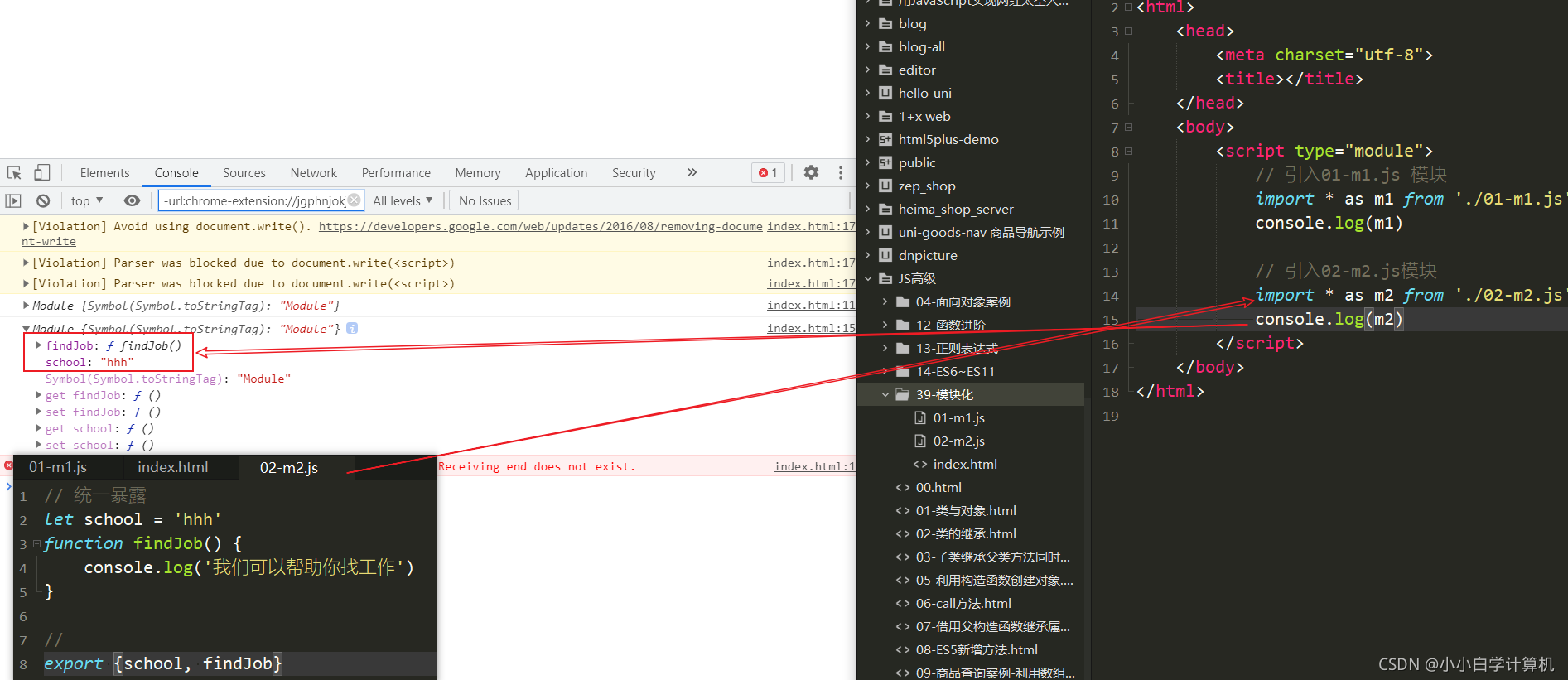Collapse the JS高级 project
The width and height of the screenshot is (1568, 680).
click(x=868, y=278)
